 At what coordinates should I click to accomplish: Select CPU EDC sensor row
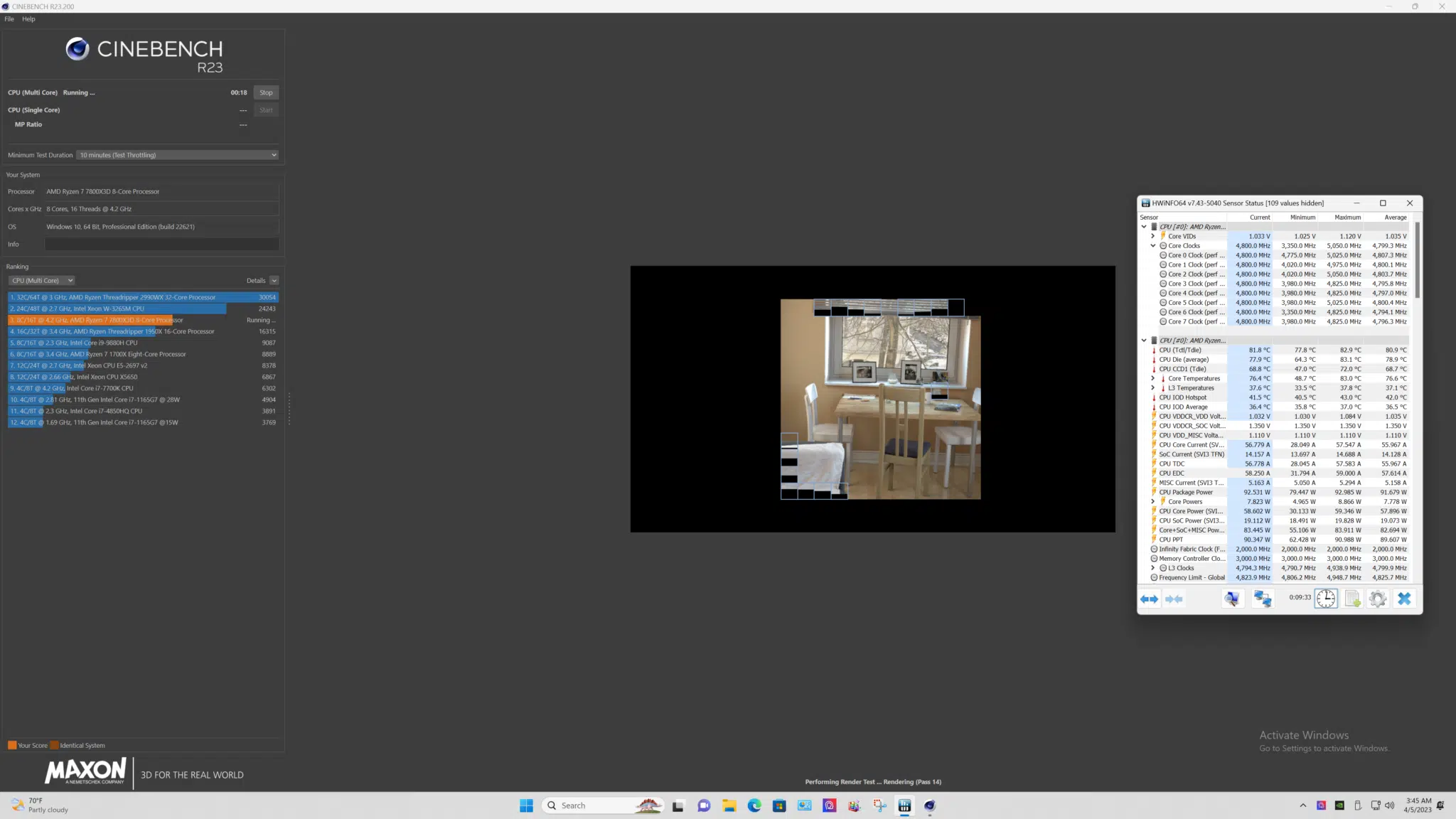coord(1275,473)
